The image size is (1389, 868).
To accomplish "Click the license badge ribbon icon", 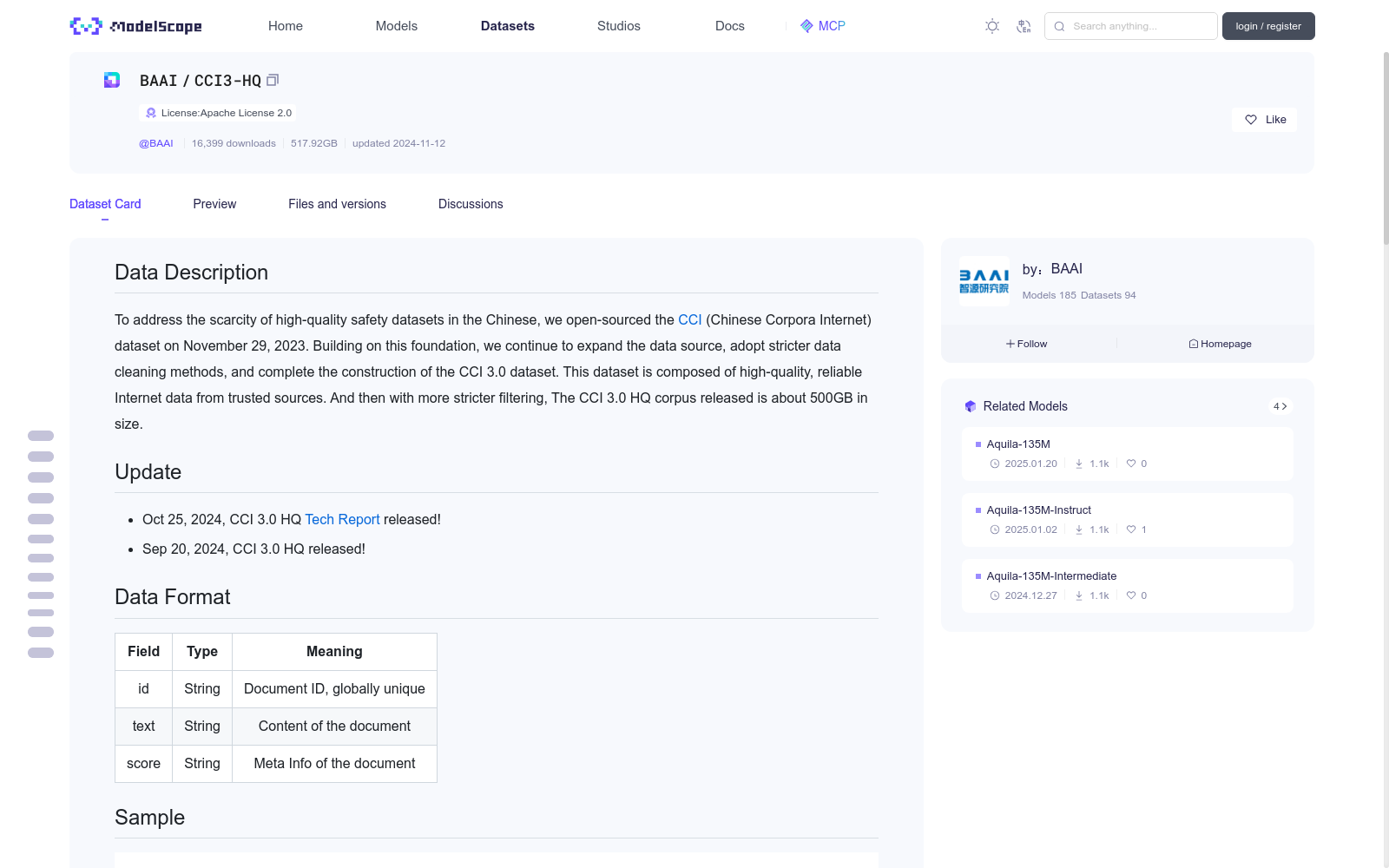I will pyautogui.click(x=151, y=113).
